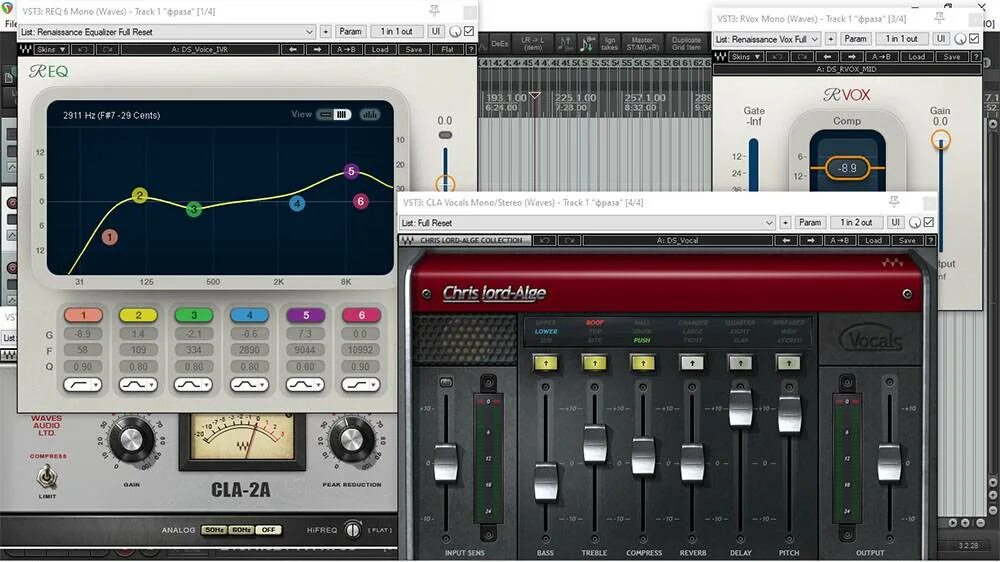Click Ign takes toolbar button
The image size is (1000, 562).
tap(610, 43)
